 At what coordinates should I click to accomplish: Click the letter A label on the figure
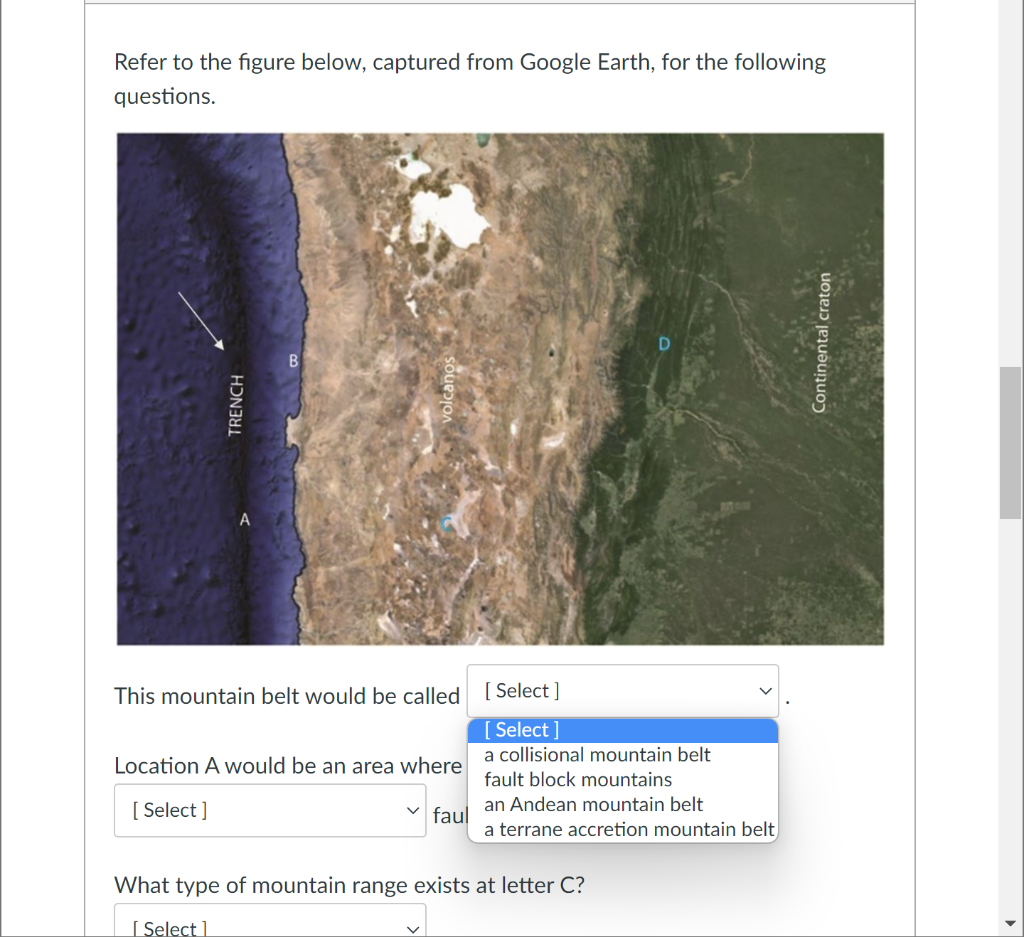(x=244, y=519)
